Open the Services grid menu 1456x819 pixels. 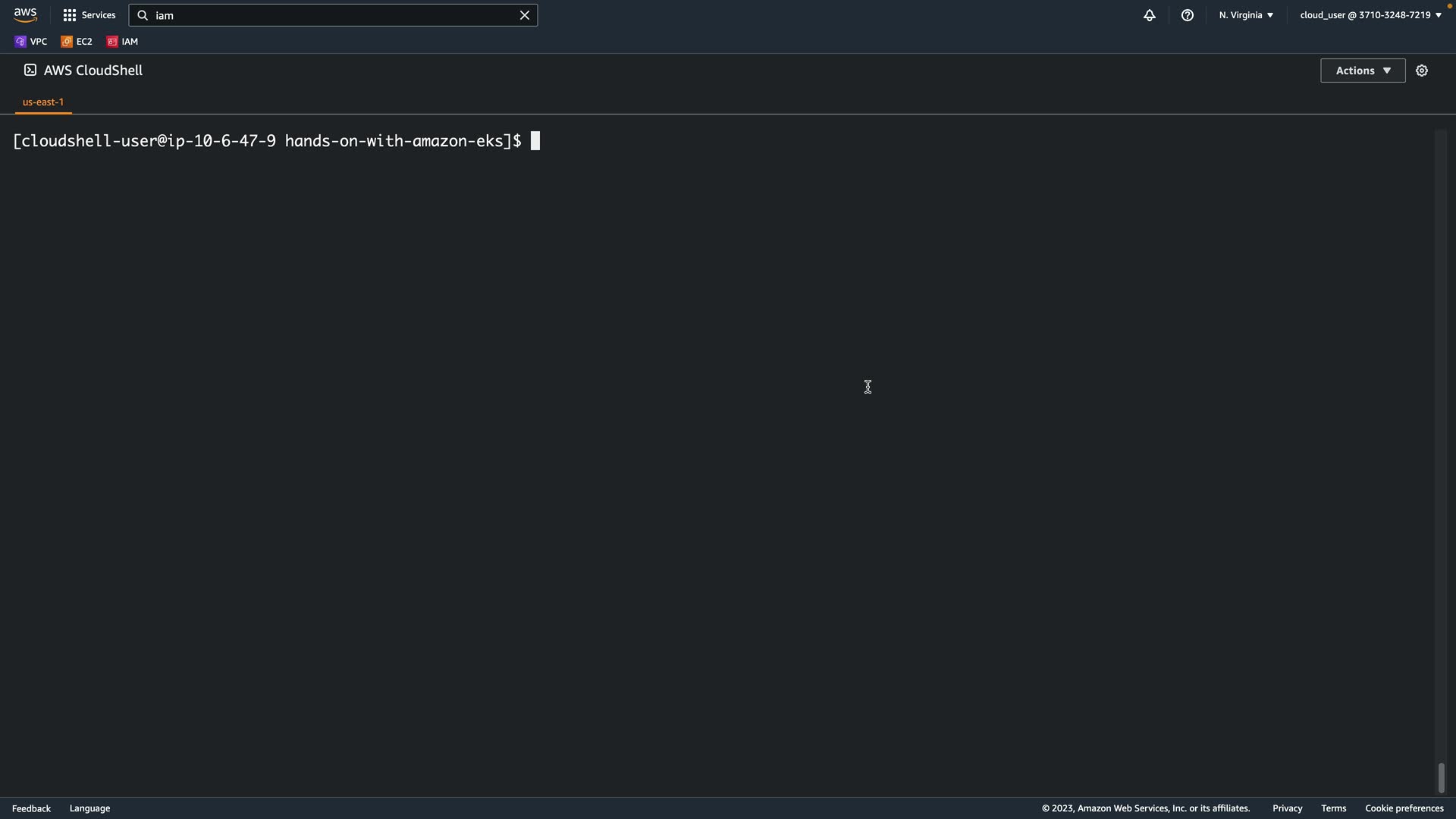point(89,15)
